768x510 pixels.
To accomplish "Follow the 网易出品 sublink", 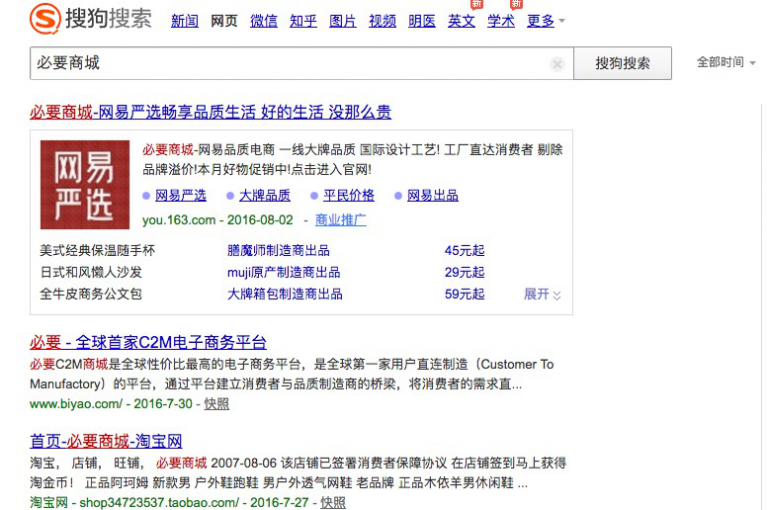I will pyautogui.click(x=432, y=195).
